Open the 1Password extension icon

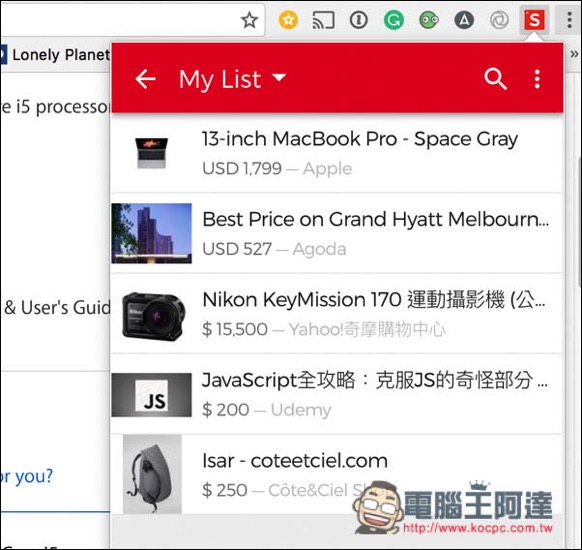tap(359, 20)
